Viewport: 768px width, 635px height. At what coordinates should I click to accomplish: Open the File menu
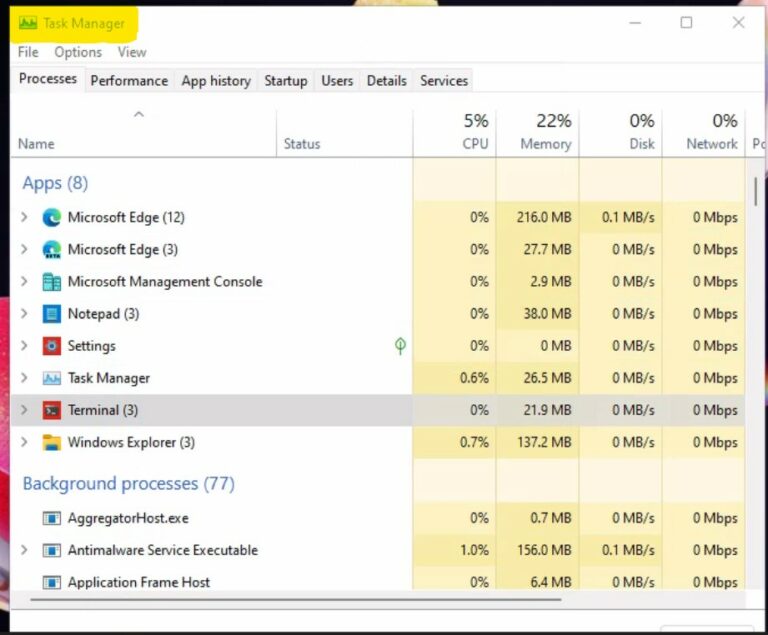(x=28, y=52)
